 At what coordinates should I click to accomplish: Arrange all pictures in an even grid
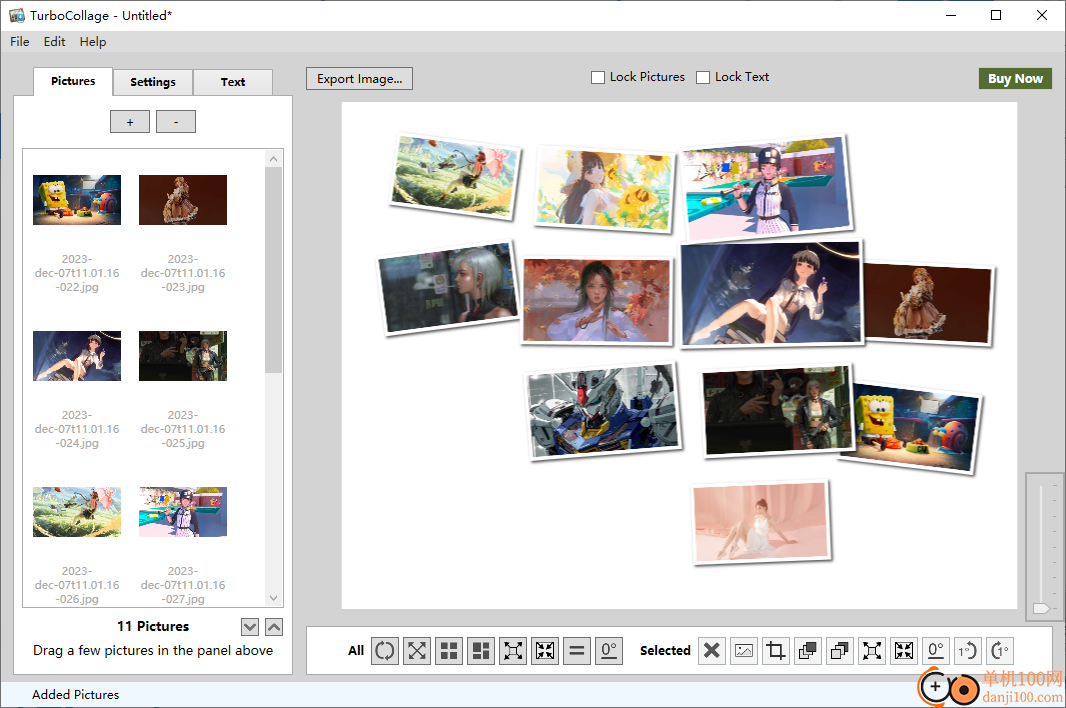(449, 651)
